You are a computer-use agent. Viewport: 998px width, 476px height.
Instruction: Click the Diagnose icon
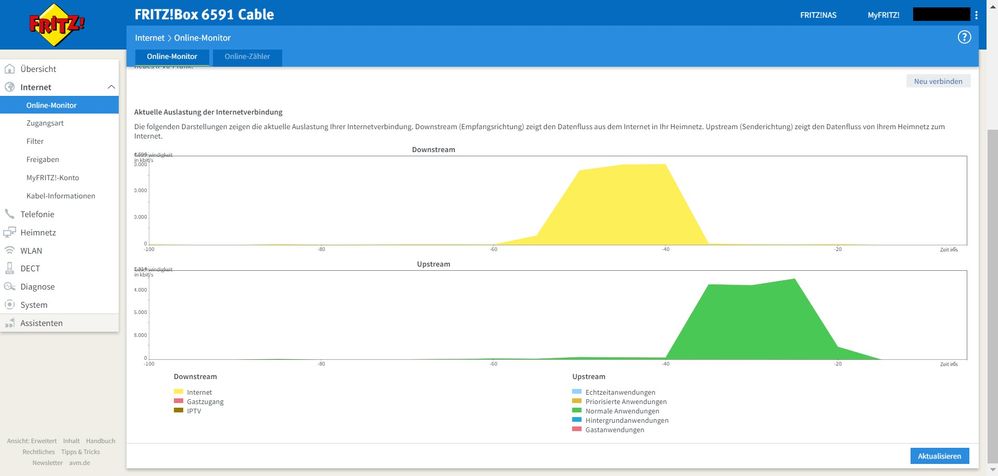pyautogui.click(x=10, y=287)
